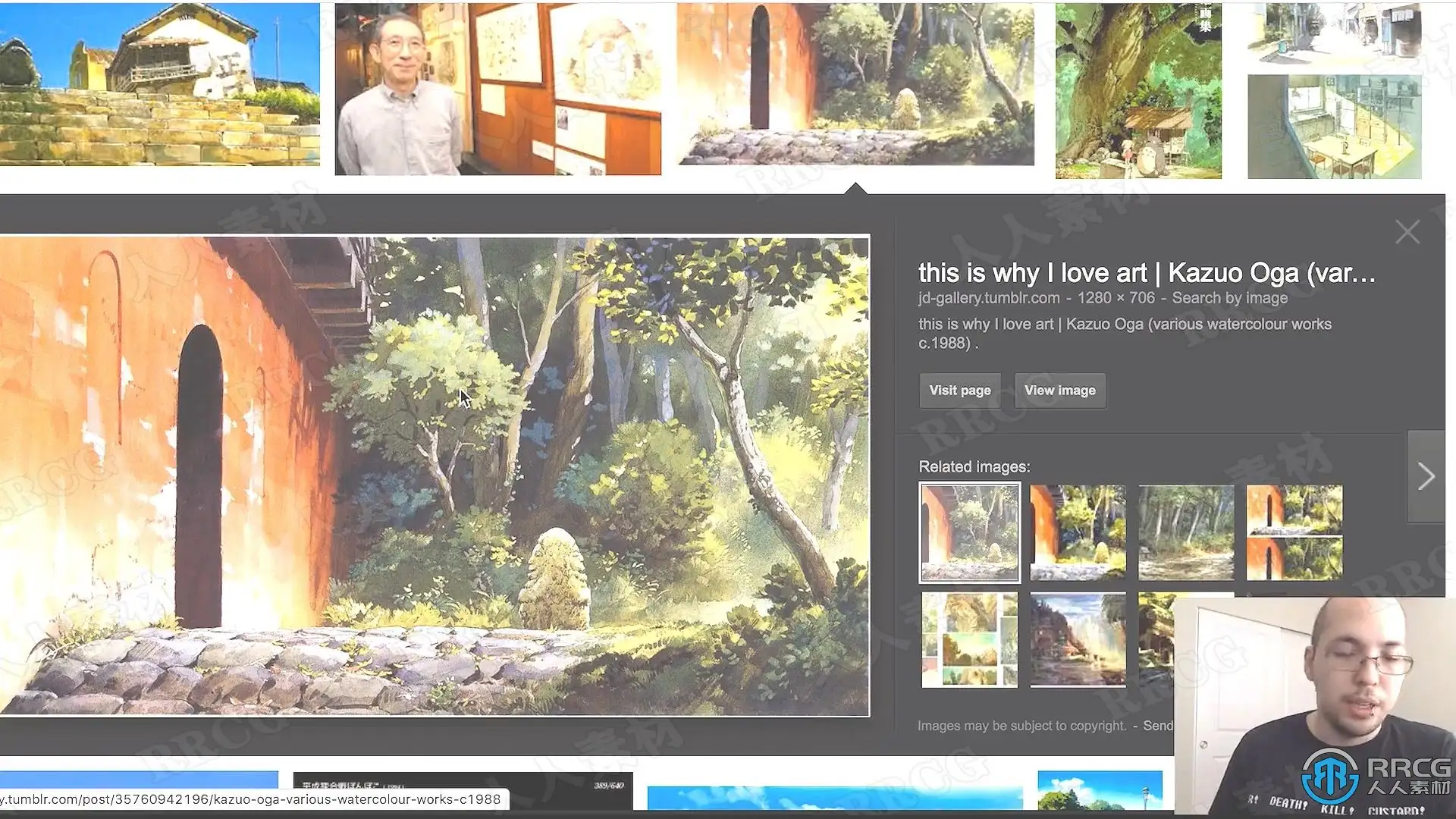Image resolution: width=1456 pixels, height=819 pixels.
Task: Close the image preview panel
Action: 1407,232
